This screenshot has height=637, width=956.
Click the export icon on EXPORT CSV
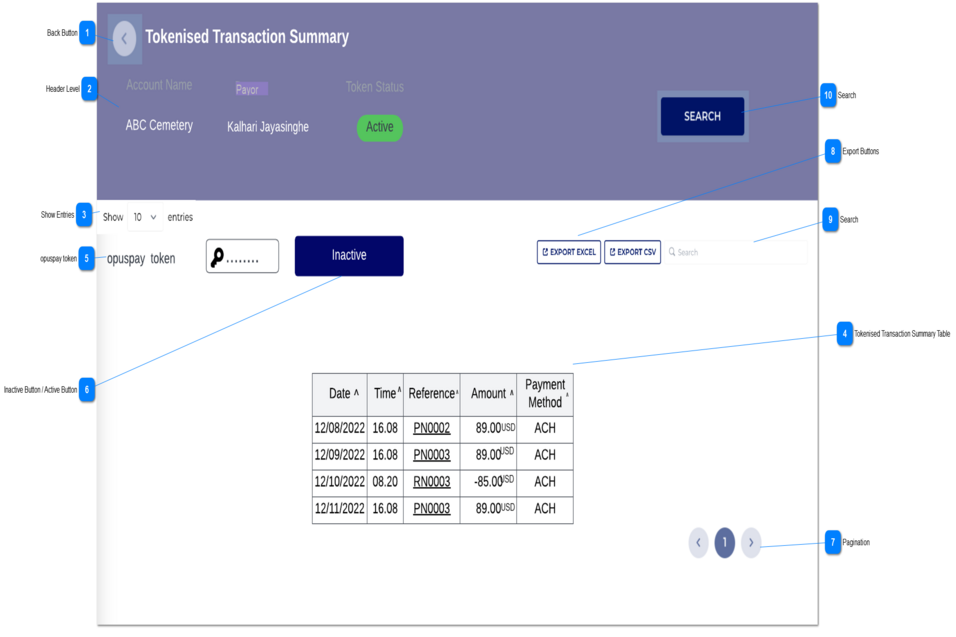click(611, 252)
